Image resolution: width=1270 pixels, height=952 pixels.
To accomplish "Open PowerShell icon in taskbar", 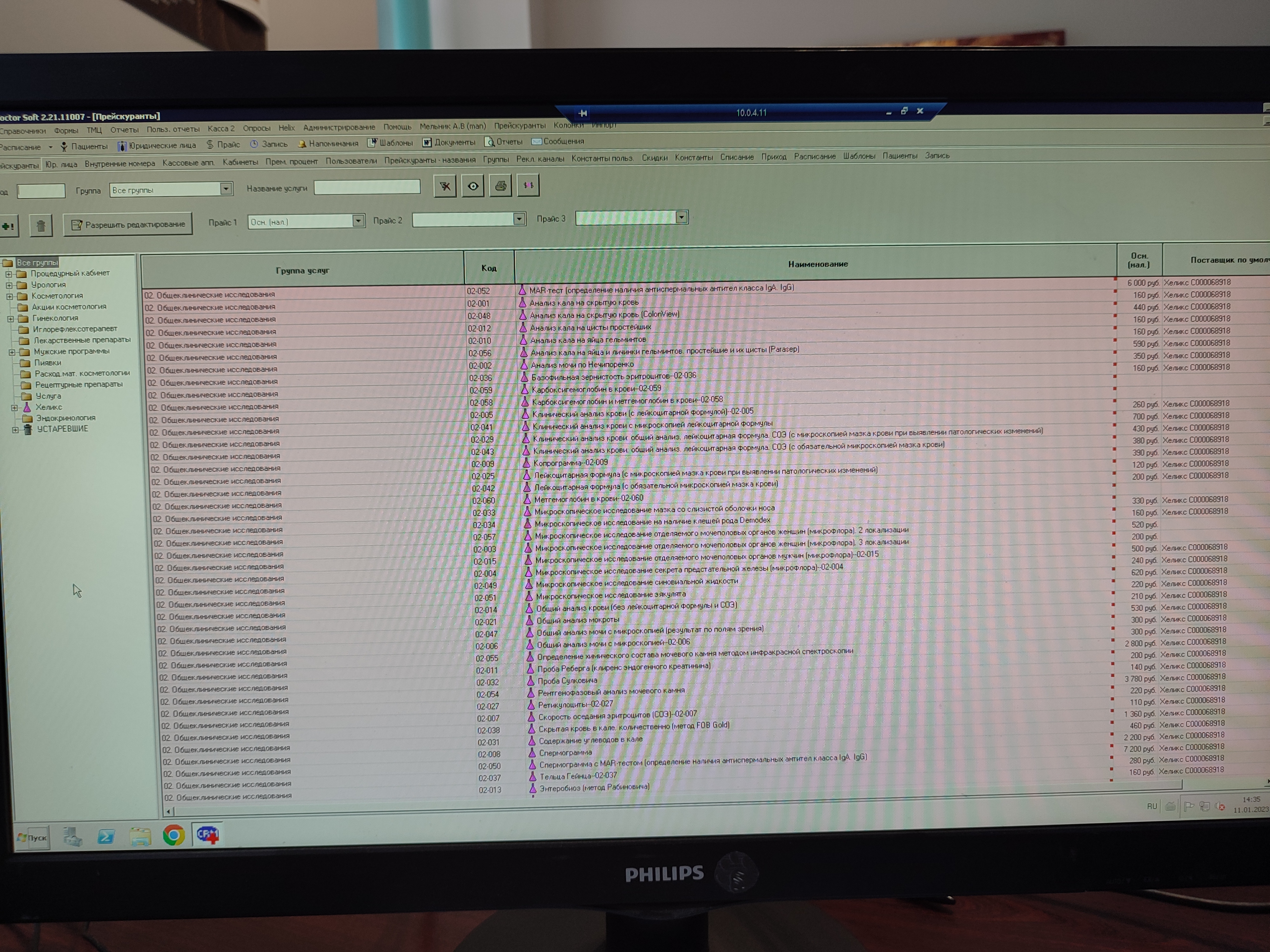I will tap(106, 837).
